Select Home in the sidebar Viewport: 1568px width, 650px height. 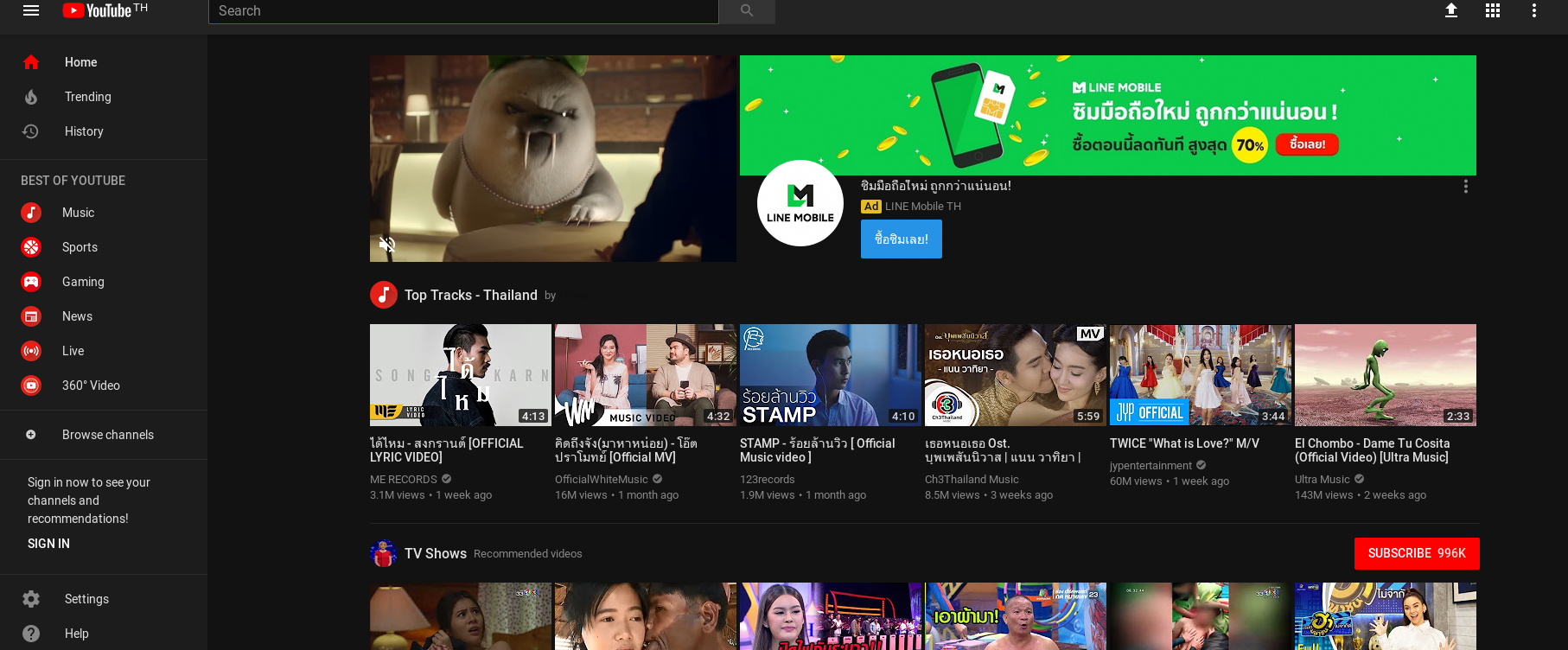pos(104,62)
